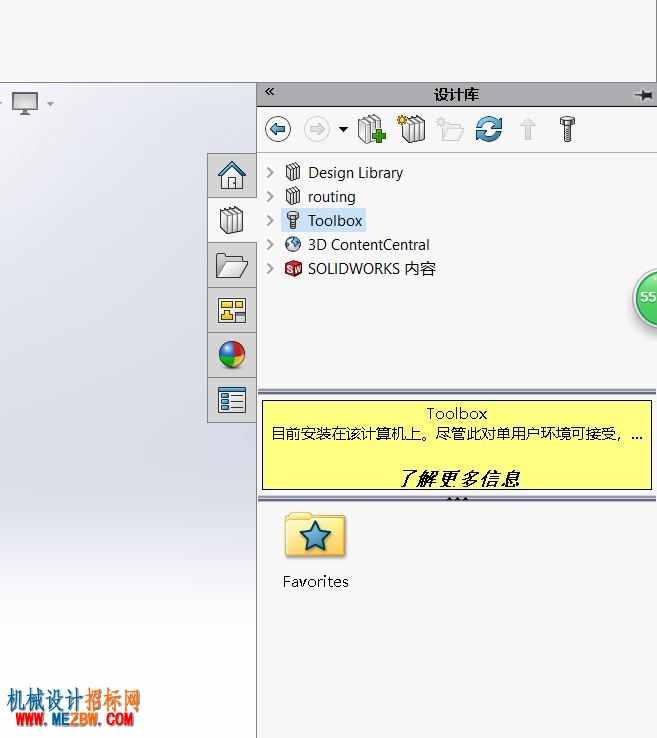Click the 了解更多信息 link

tap(459, 479)
